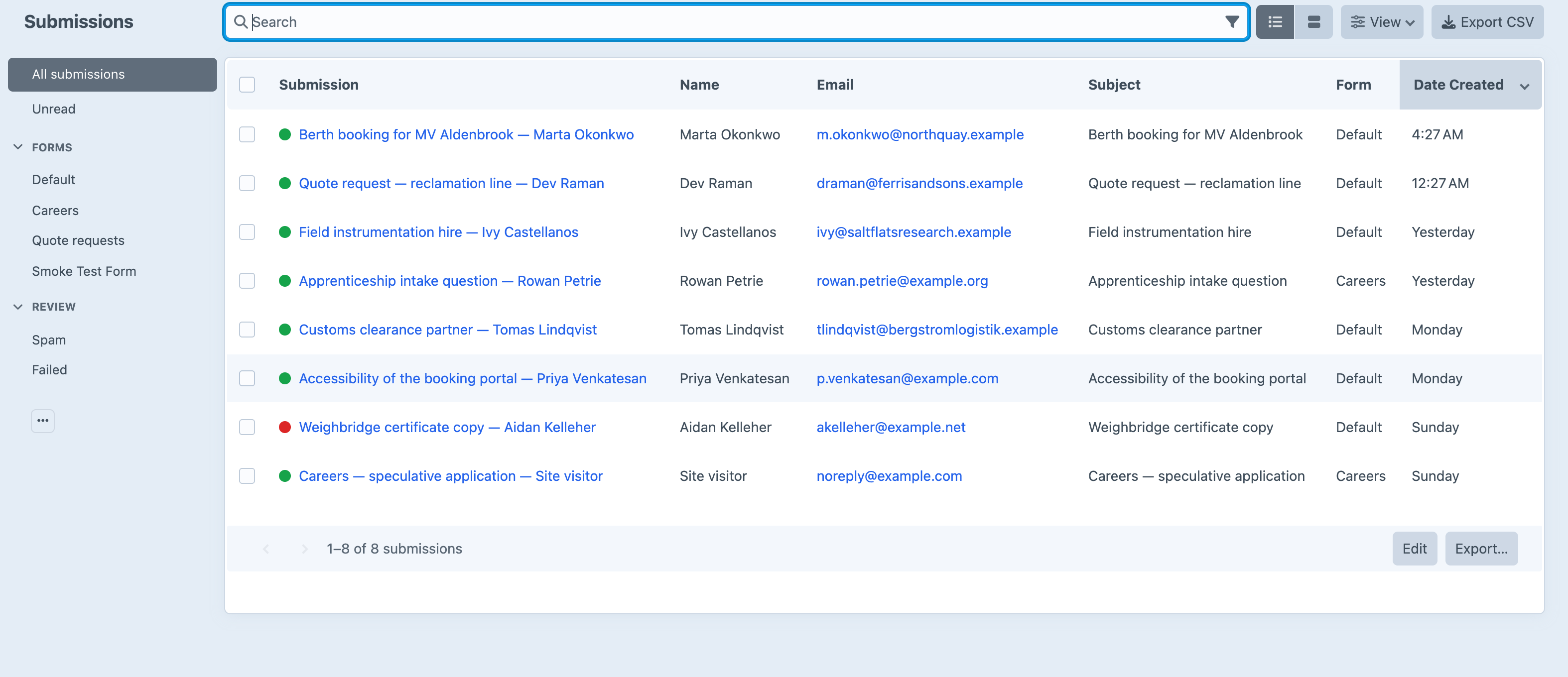The width and height of the screenshot is (1568, 677).
Task: Sort by Date Created column
Action: 1470,85
